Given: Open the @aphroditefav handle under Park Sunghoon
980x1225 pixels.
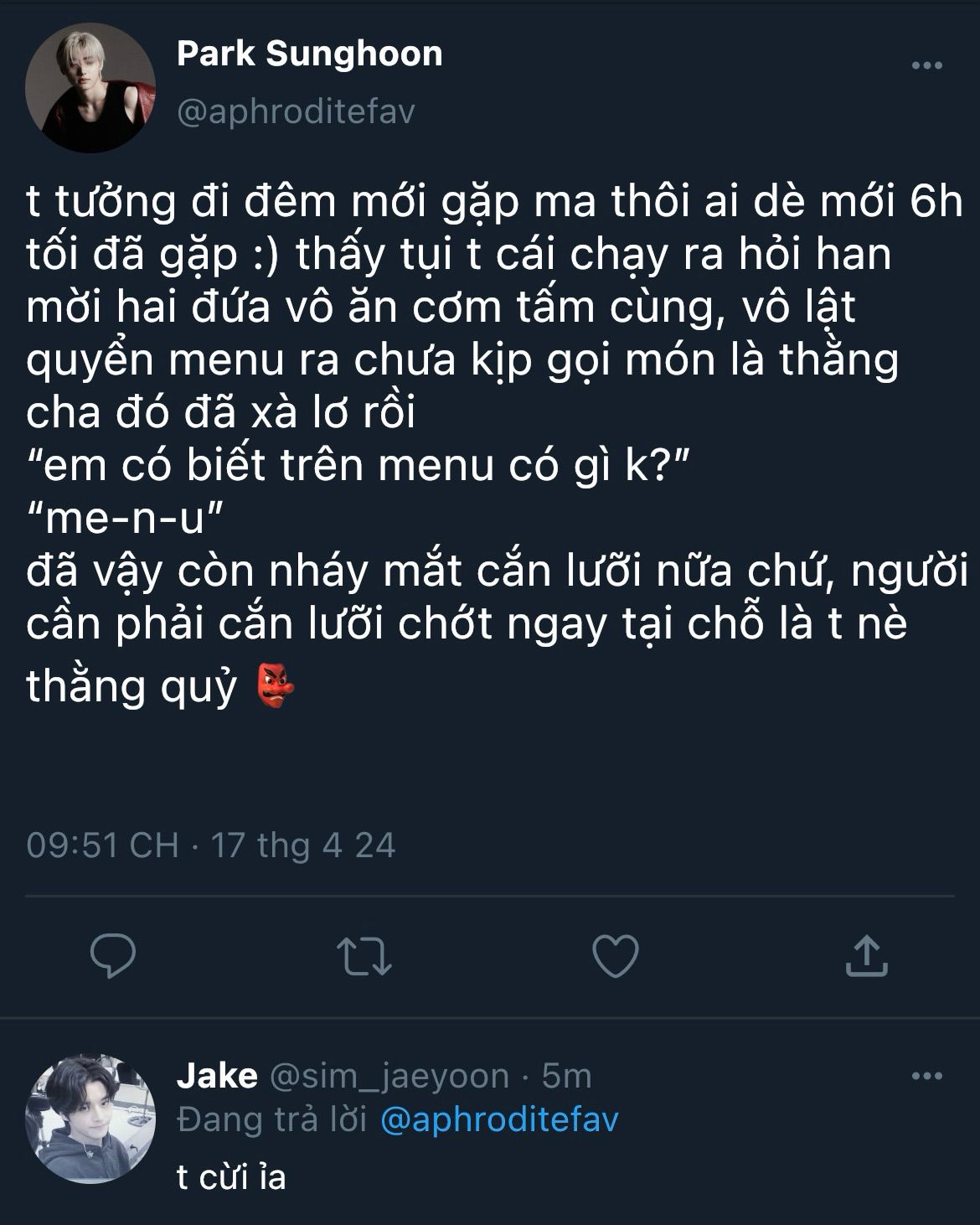Looking at the screenshot, I should pyautogui.click(x=297, y=111).
